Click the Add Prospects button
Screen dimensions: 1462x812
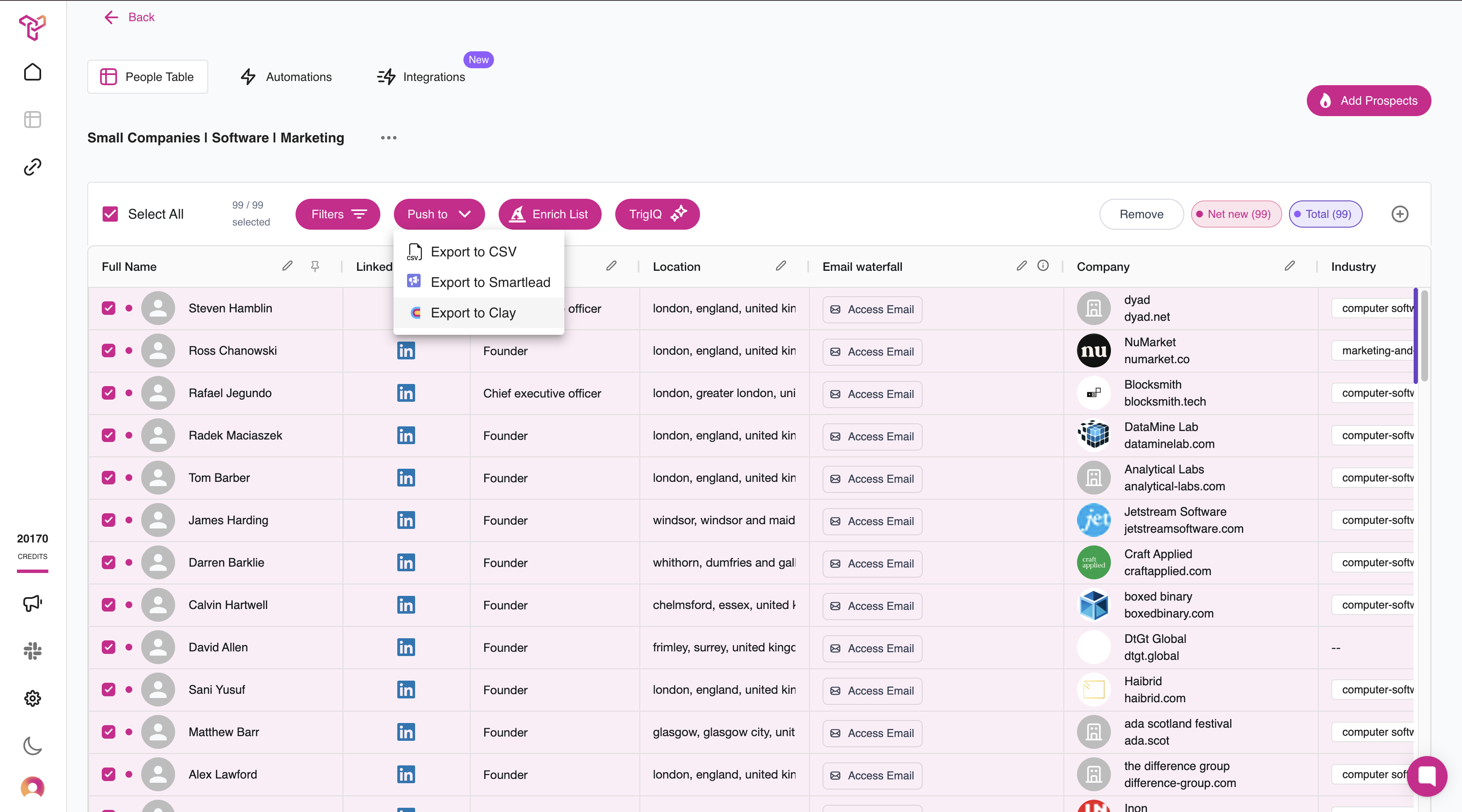tap(1368, 100)
